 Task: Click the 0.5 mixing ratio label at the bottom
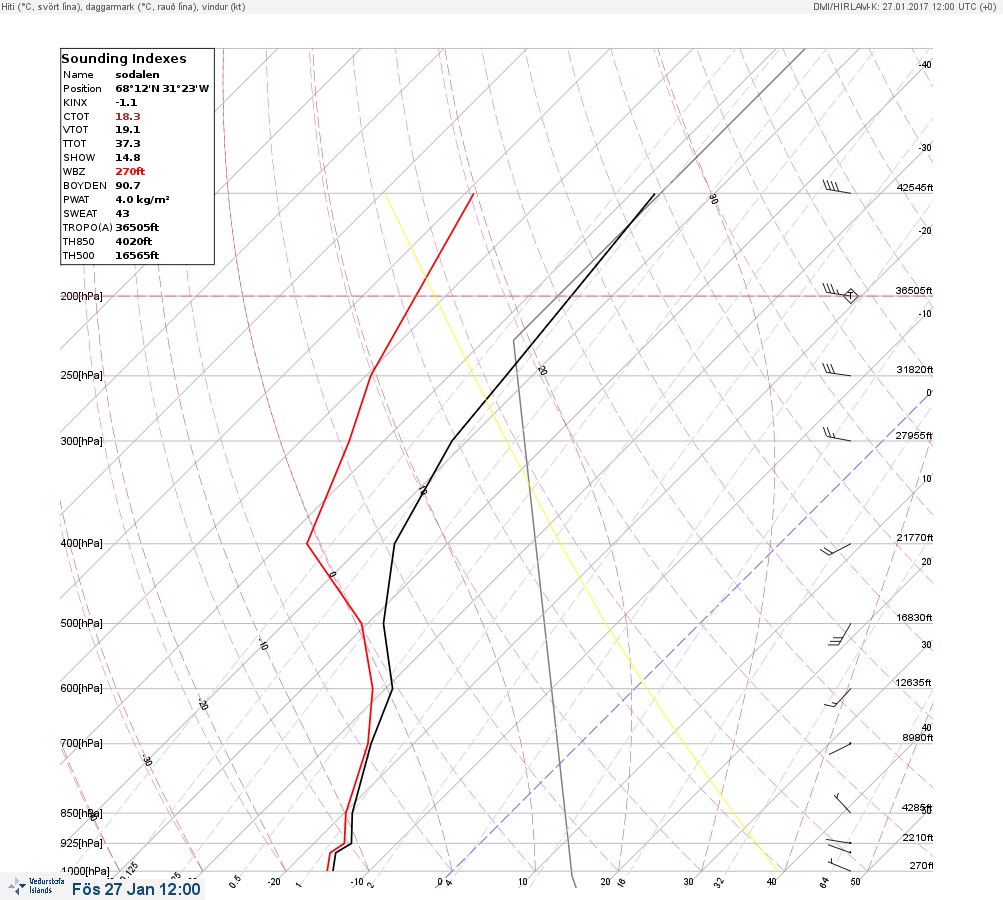[235, 881]
